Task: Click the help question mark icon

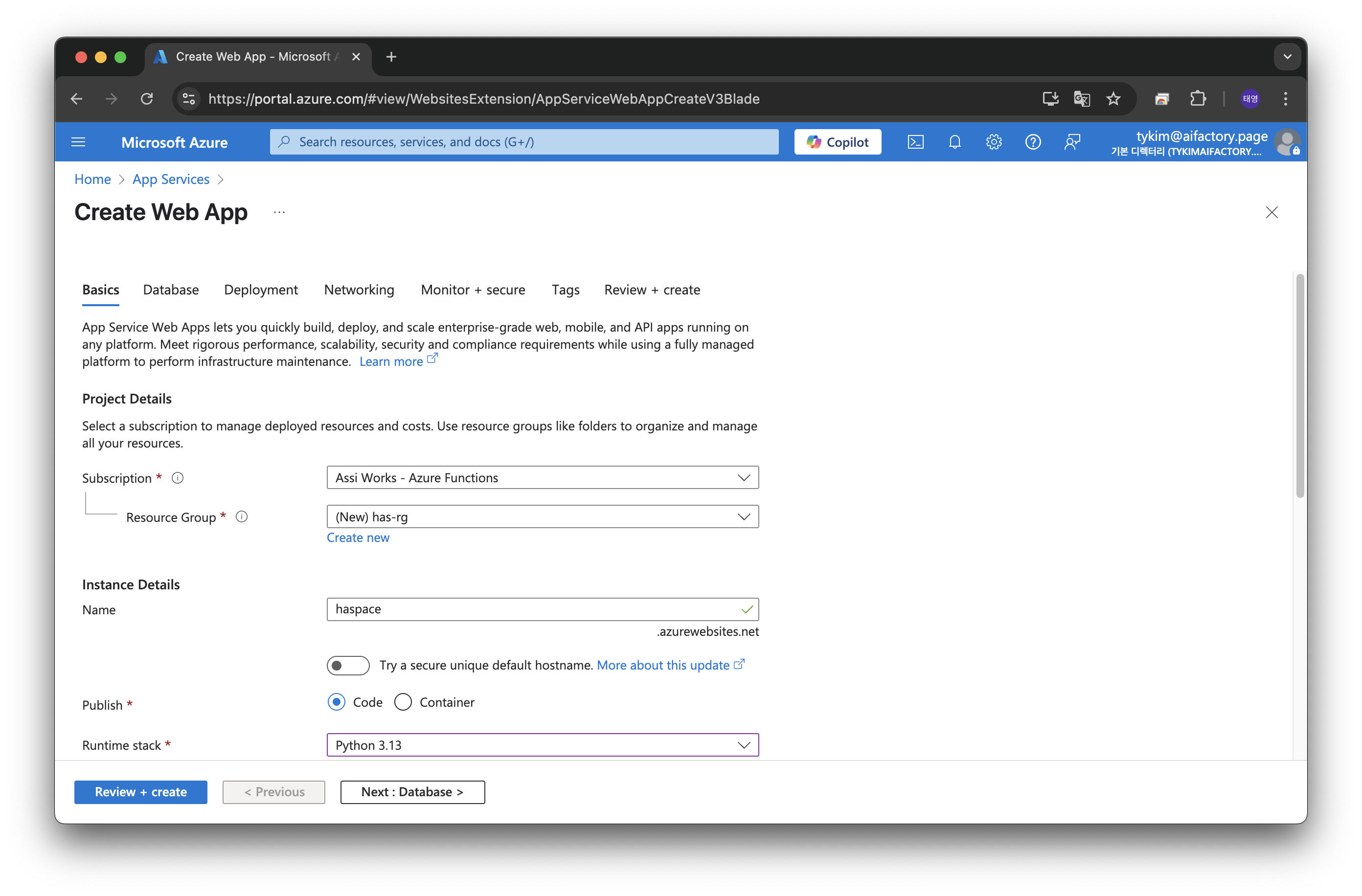Action: pos(1032,142)
